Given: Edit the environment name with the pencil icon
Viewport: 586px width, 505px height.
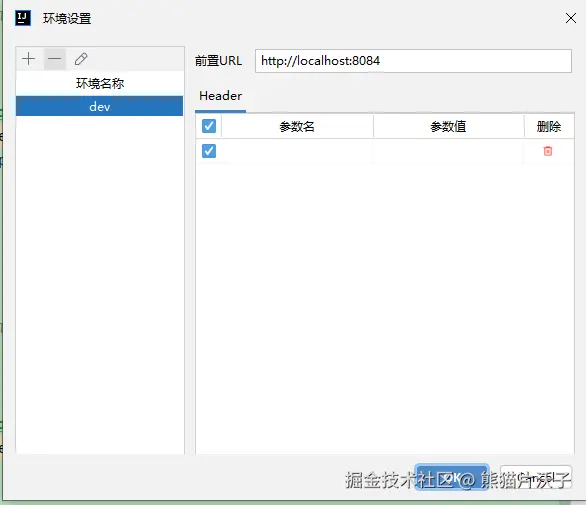Looking at the screenshot, I should pyautogui.click(x=81, y=59).
